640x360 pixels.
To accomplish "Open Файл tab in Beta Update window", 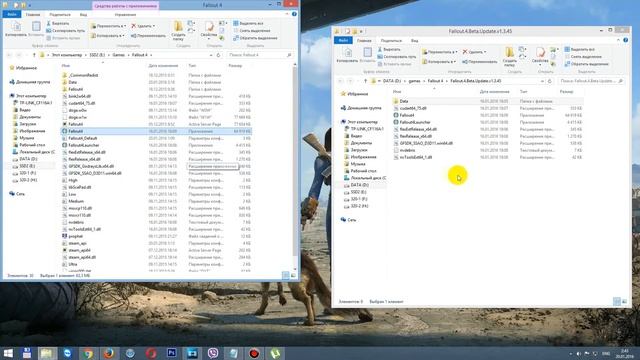I will tap(343, 40).
